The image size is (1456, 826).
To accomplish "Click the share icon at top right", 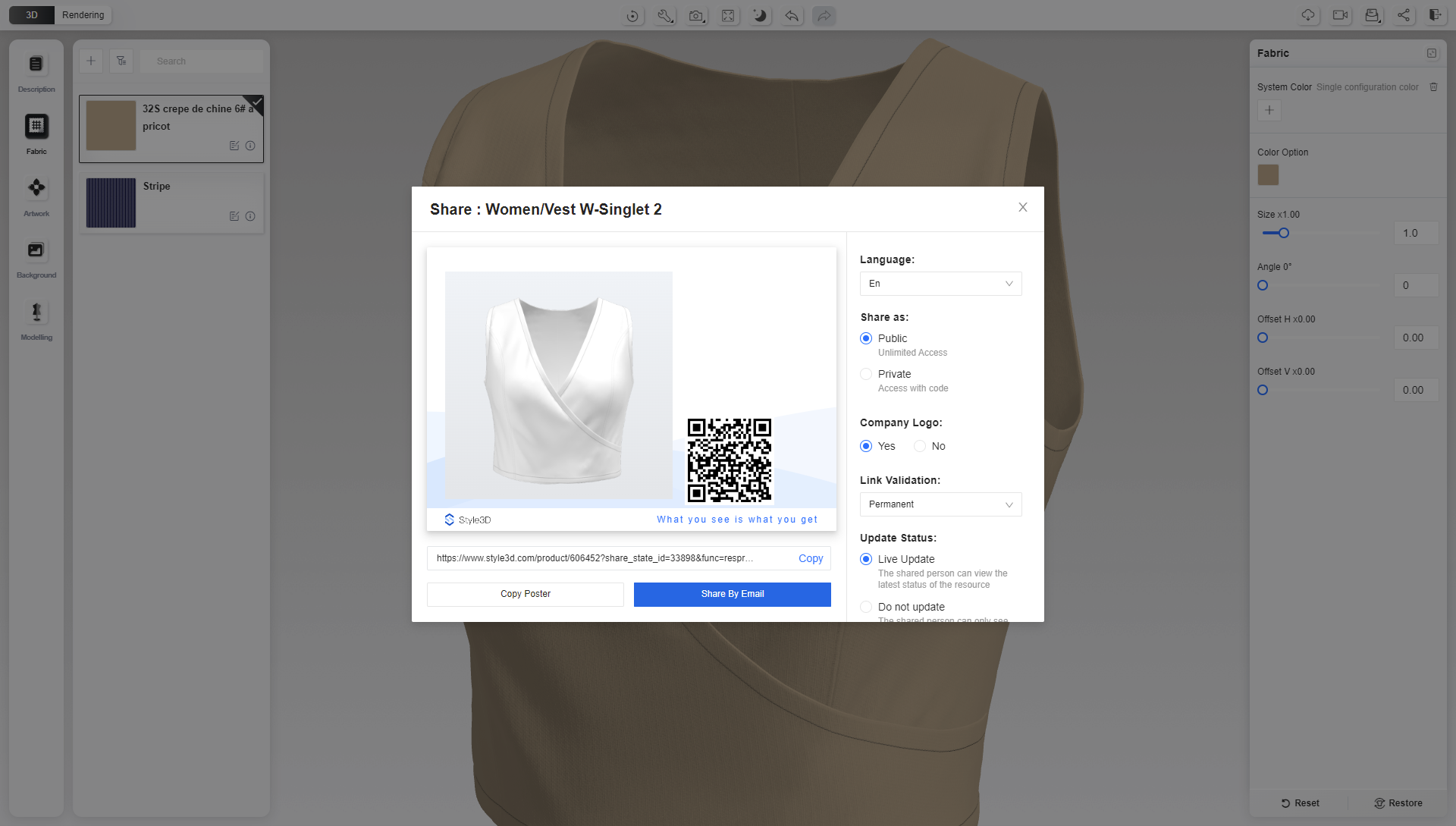I will pos(1404,15).
